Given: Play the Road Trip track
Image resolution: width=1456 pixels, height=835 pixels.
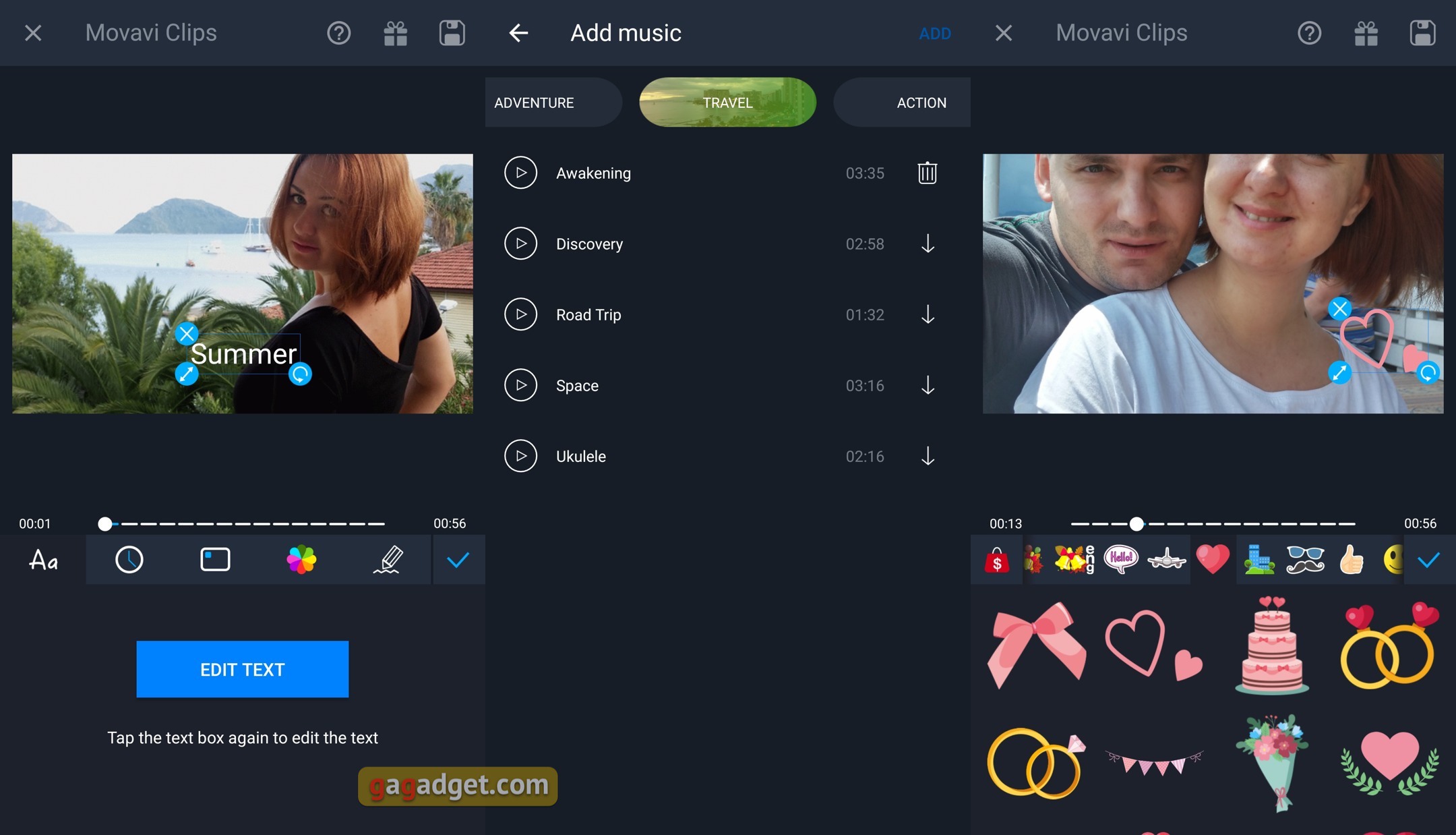Looking at the screenshot, I should click(x=519, y=314).
